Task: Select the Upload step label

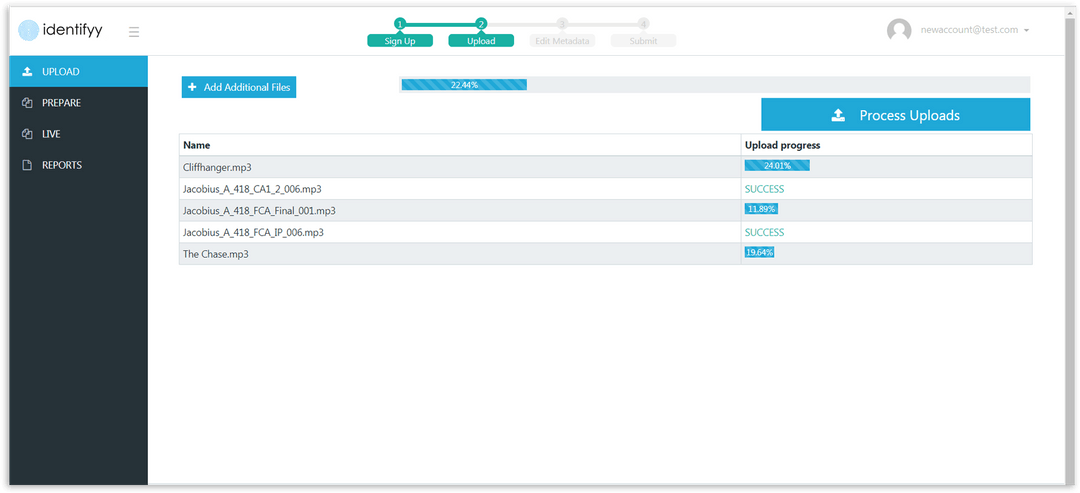Action: [x=481, y=41]
